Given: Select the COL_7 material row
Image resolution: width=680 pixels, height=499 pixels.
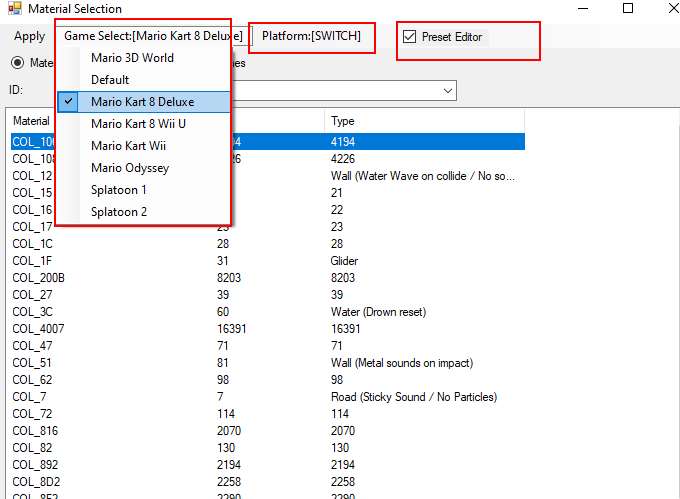Looking at the screenshot, I should pyautogui.click(x=268, y=397).
